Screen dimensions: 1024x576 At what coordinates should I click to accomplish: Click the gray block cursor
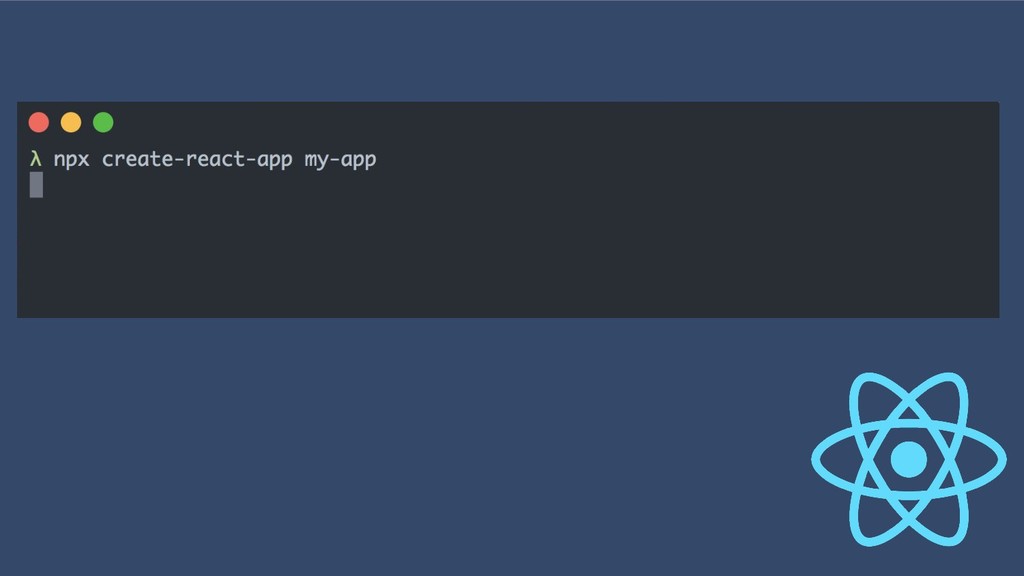click(x=37, y=185)
